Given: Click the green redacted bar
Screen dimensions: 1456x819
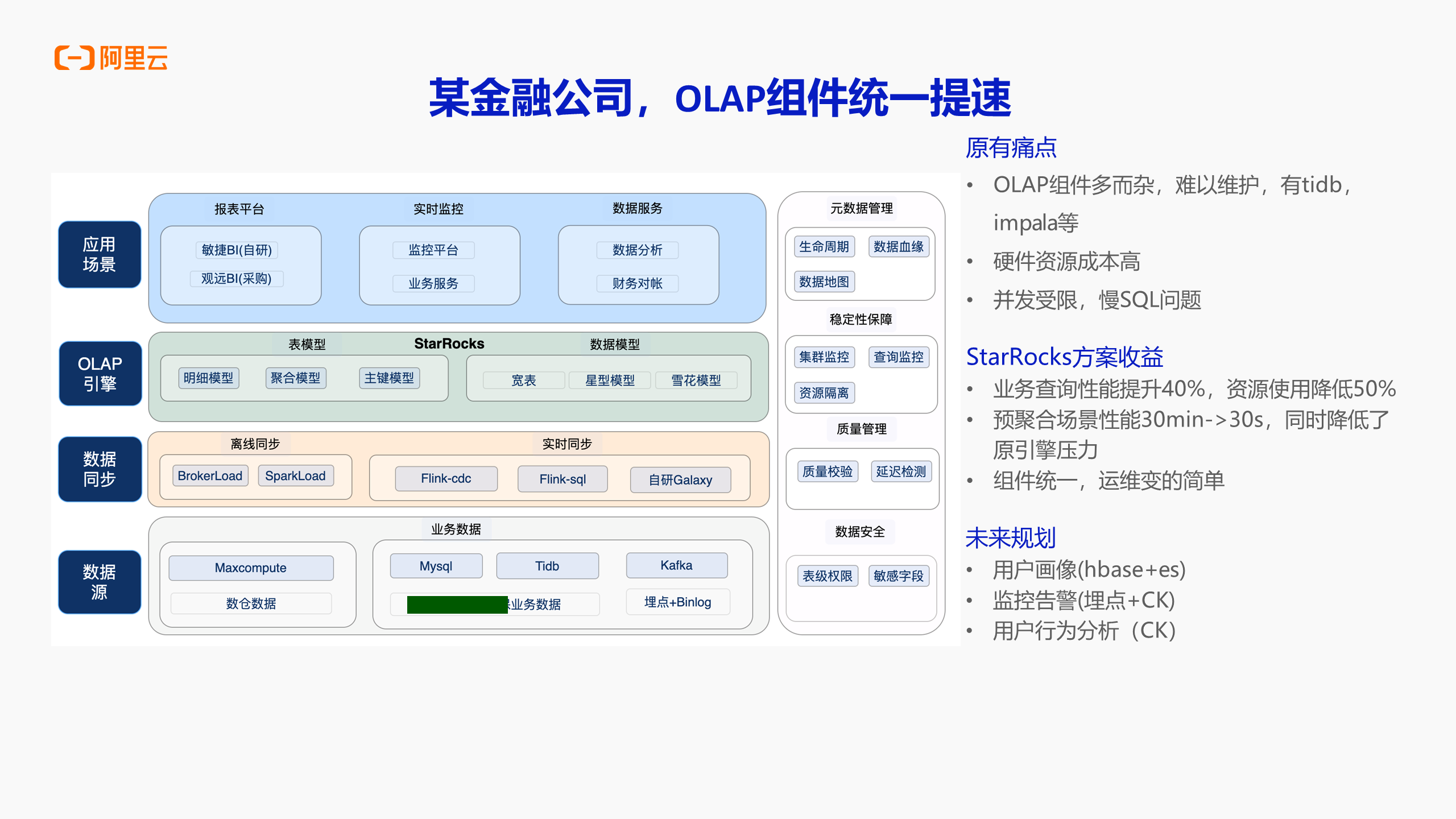Looking at the screenshot, I should [457, 604].
